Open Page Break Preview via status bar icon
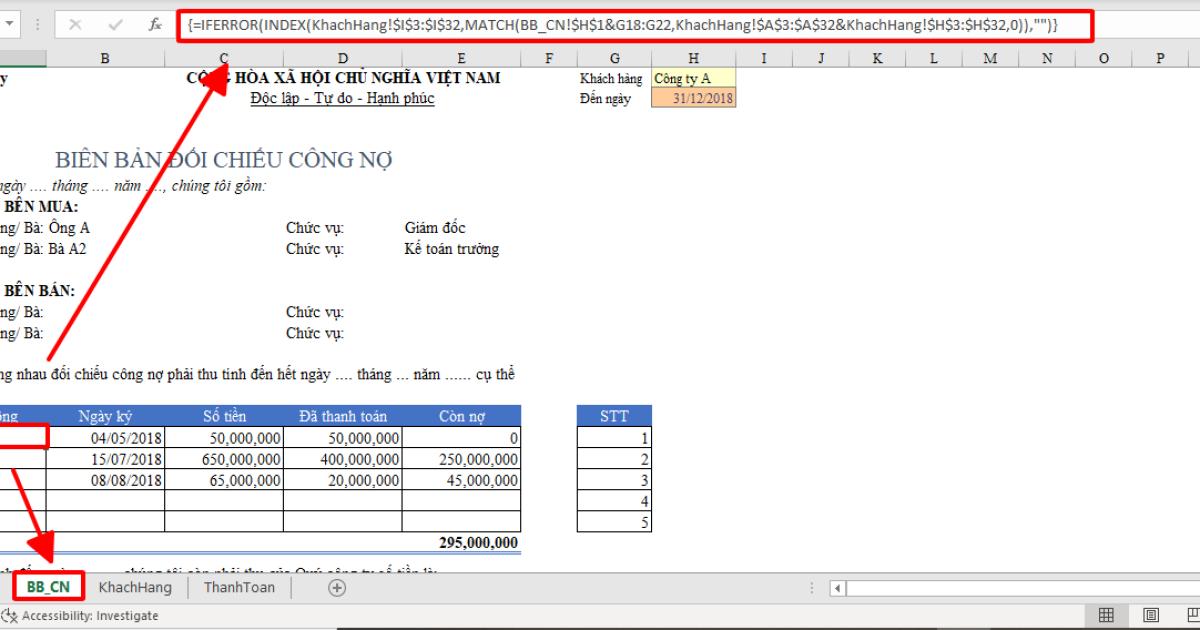The height and width of the screenshot is (630, 1200). tap(1192, 615)
